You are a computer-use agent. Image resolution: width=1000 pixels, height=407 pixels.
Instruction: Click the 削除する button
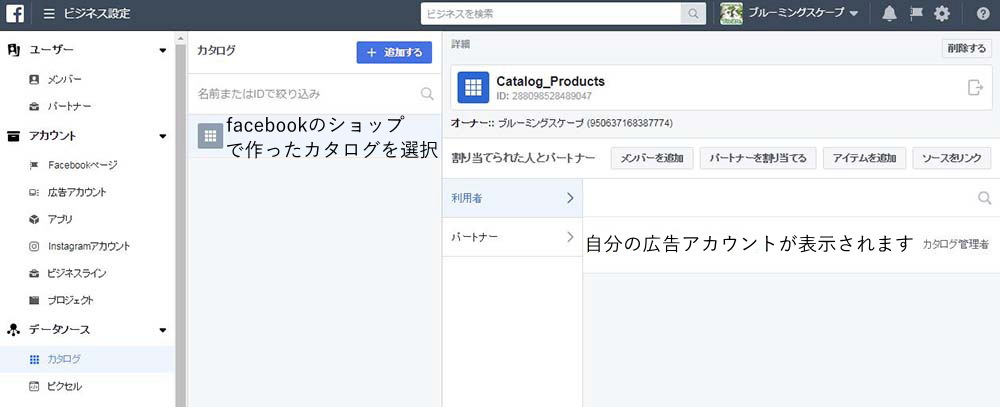point(967,48)
